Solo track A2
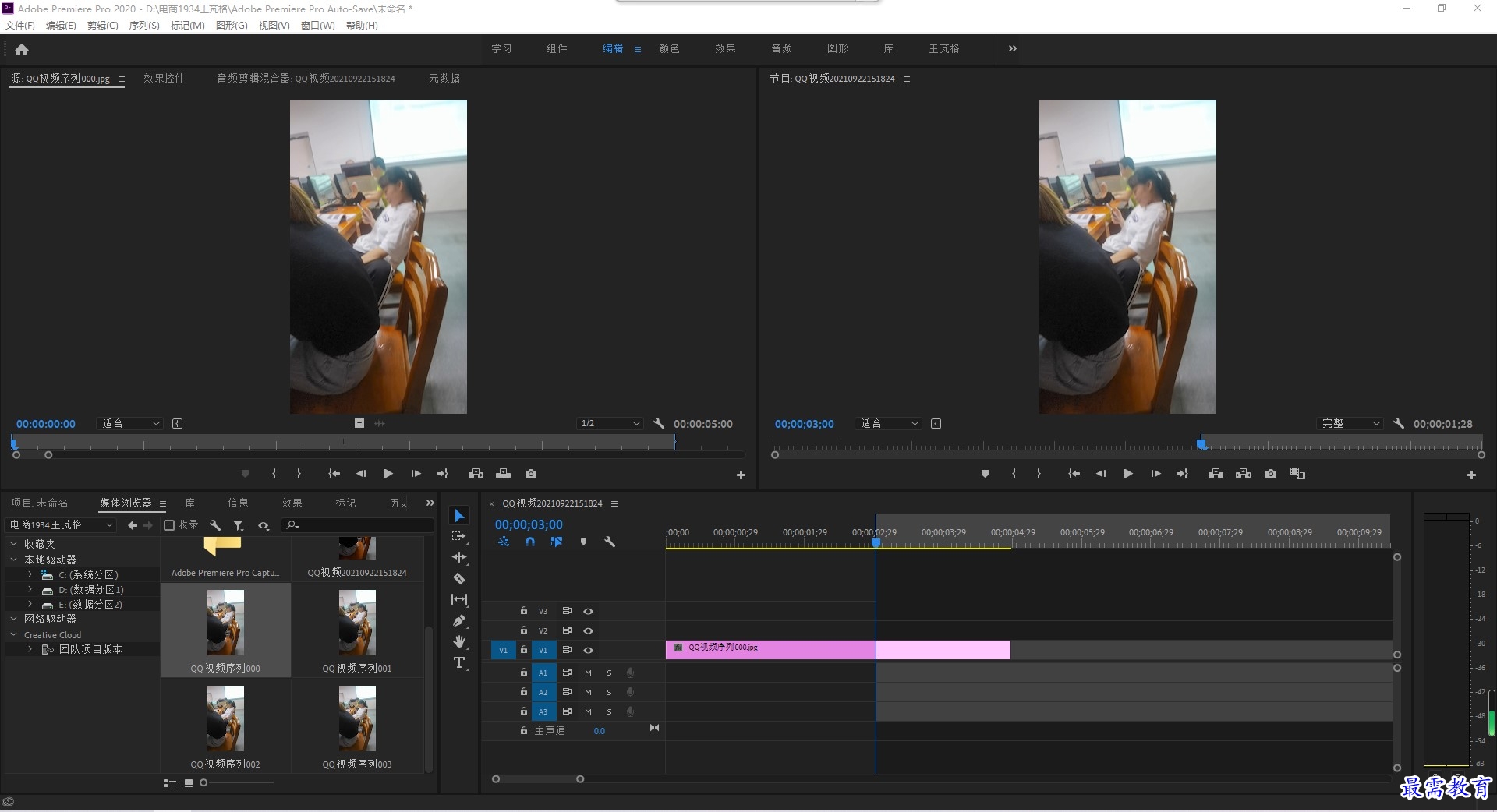Screen dimensions: 1497x812 pos(609,692)
